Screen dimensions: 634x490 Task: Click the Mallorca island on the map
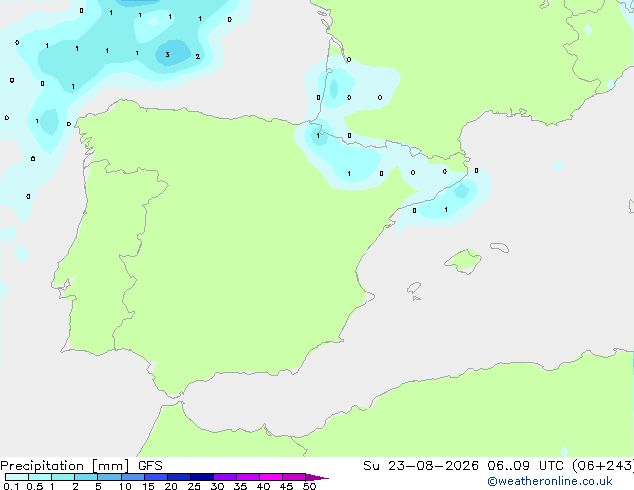pos(463,261)
